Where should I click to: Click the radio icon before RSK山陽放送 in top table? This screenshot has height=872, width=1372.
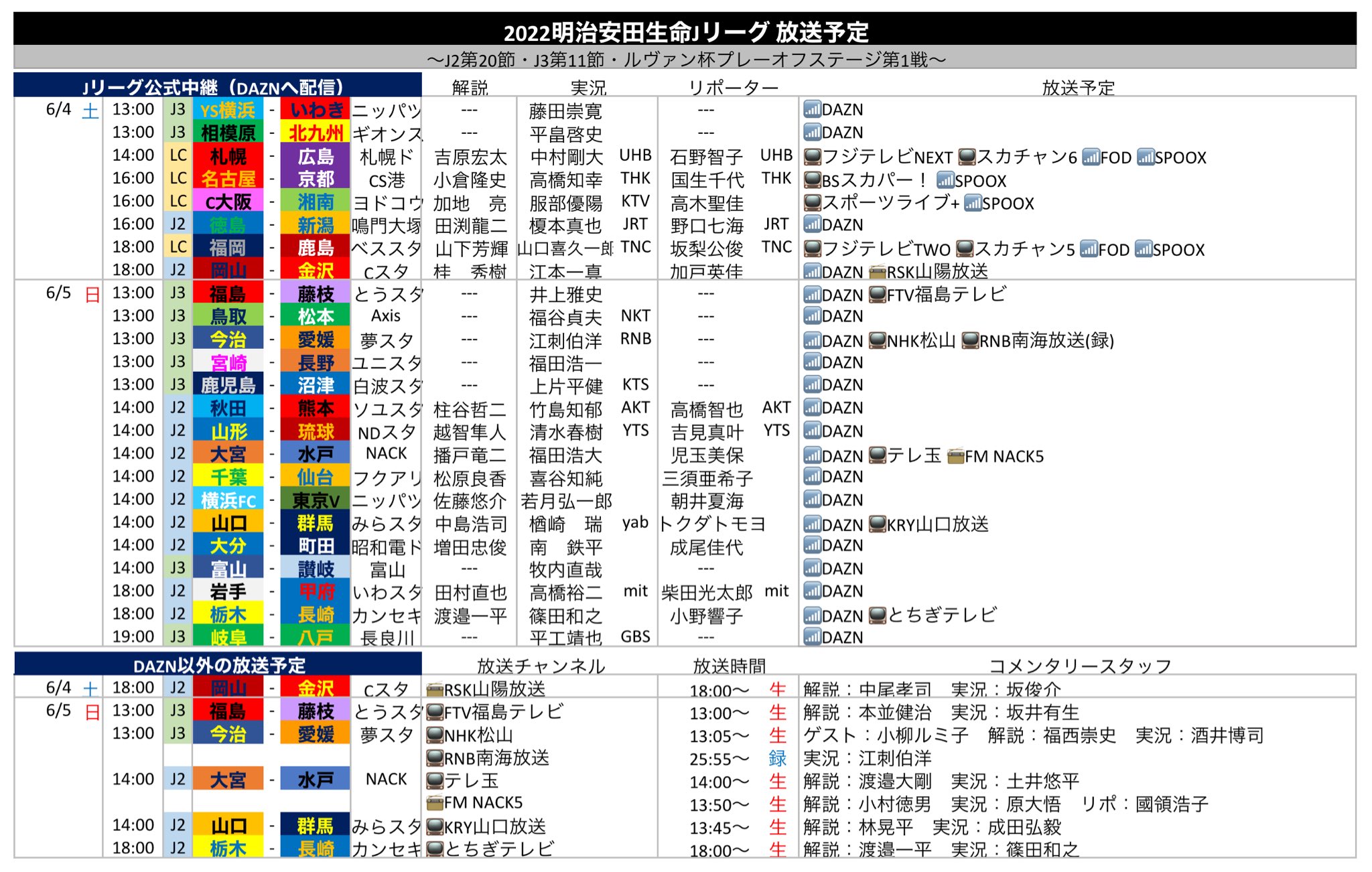877,271
